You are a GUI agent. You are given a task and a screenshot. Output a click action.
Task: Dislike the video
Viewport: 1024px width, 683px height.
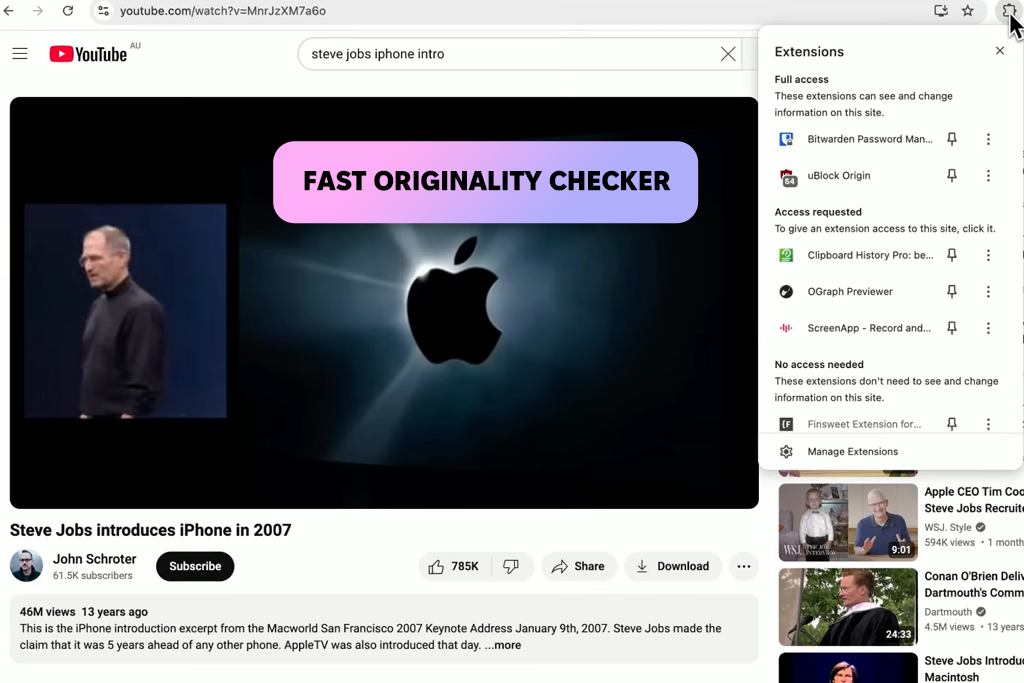[x=511, y=566]
